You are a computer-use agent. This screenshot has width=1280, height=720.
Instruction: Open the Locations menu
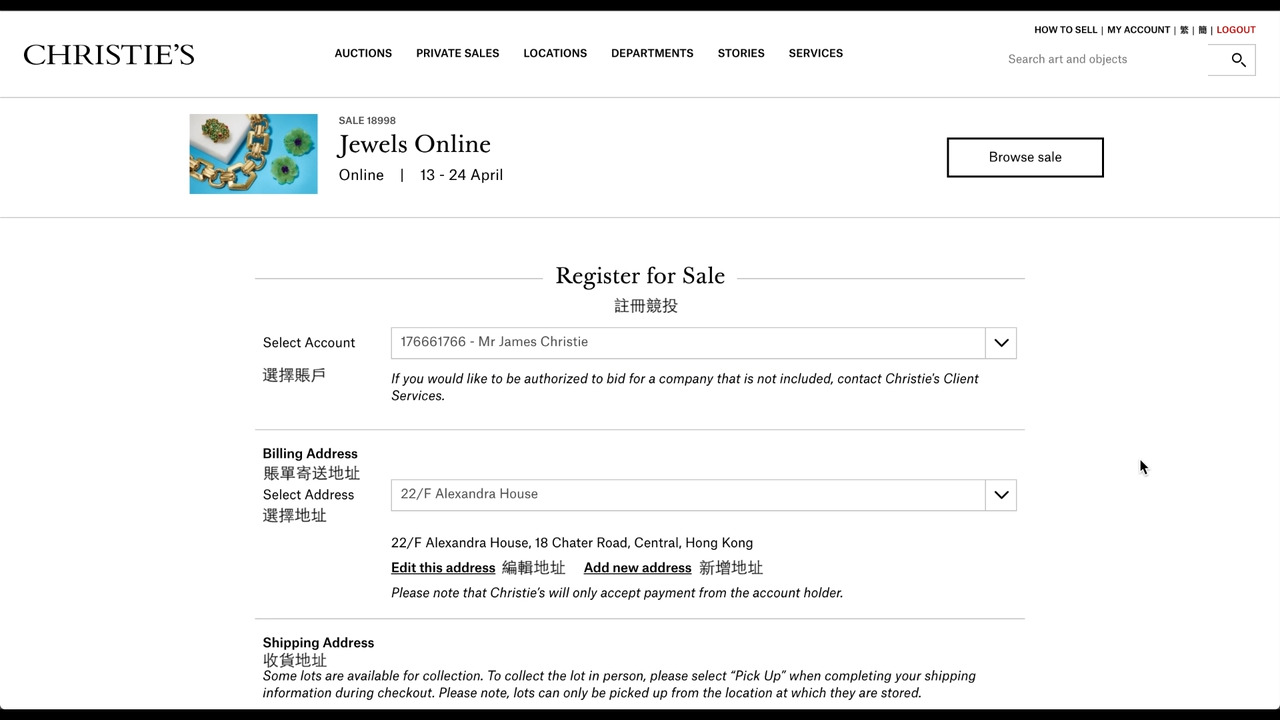tap(555, 53)
